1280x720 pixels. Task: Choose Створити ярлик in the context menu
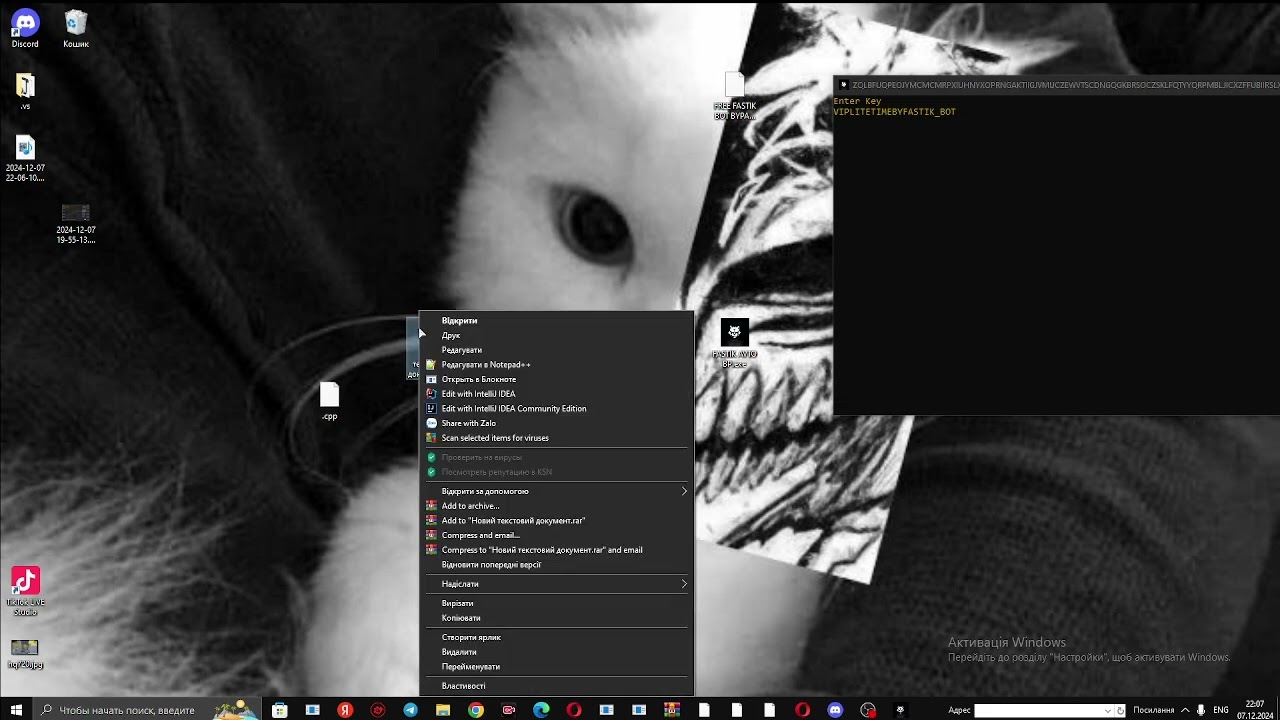pyautogui.click(x=556, y=638)
